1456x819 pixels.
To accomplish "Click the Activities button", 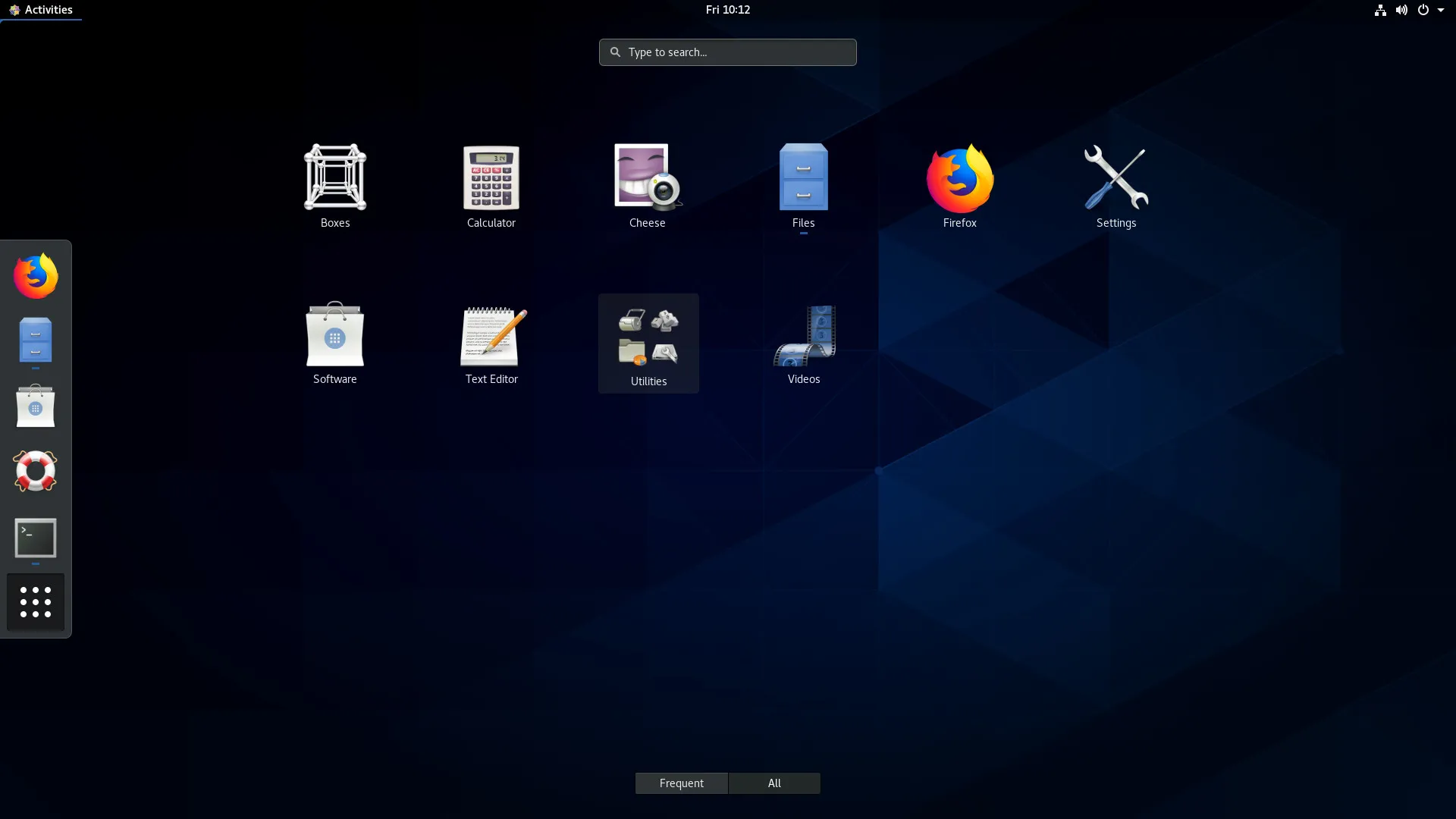I will tap(41, 10).
